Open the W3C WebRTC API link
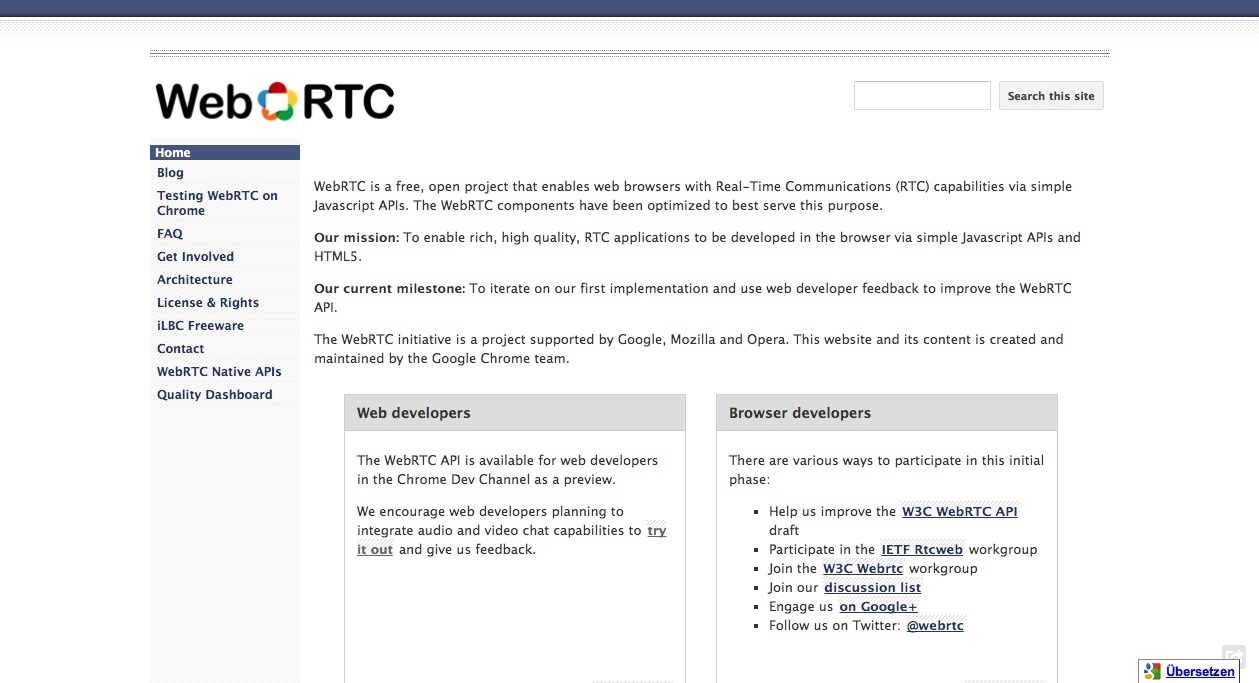This screenshot has height=683, width=1259. [960, 512]
